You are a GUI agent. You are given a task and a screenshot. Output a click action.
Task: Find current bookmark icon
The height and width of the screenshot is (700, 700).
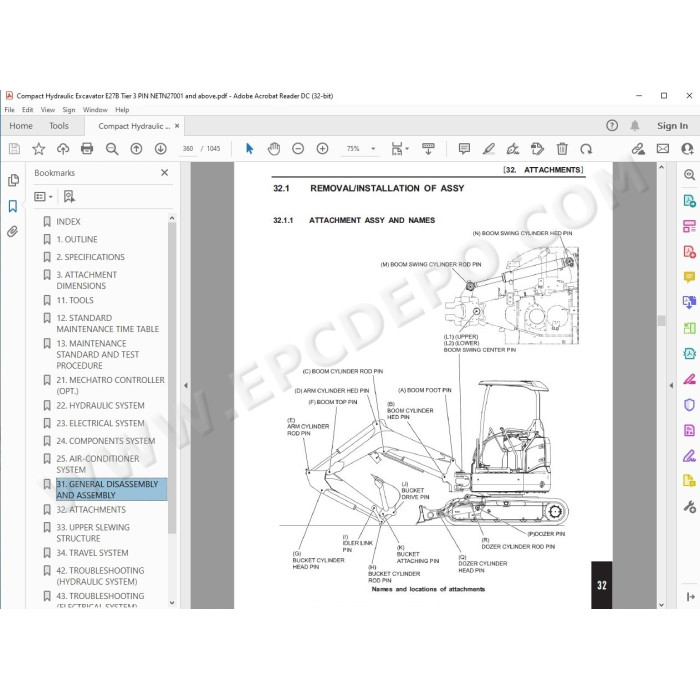(69, 196)
